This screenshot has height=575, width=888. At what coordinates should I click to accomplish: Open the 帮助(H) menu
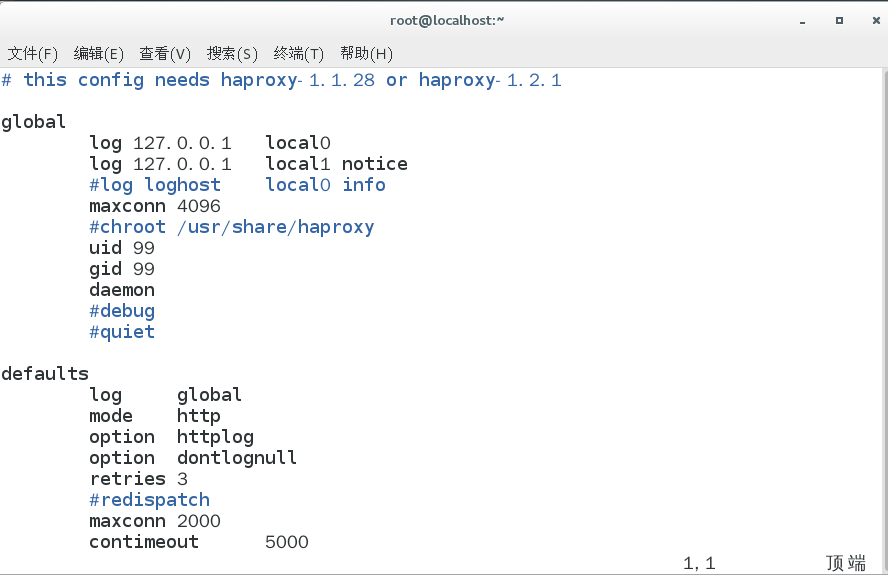click(x=366, y=54)
